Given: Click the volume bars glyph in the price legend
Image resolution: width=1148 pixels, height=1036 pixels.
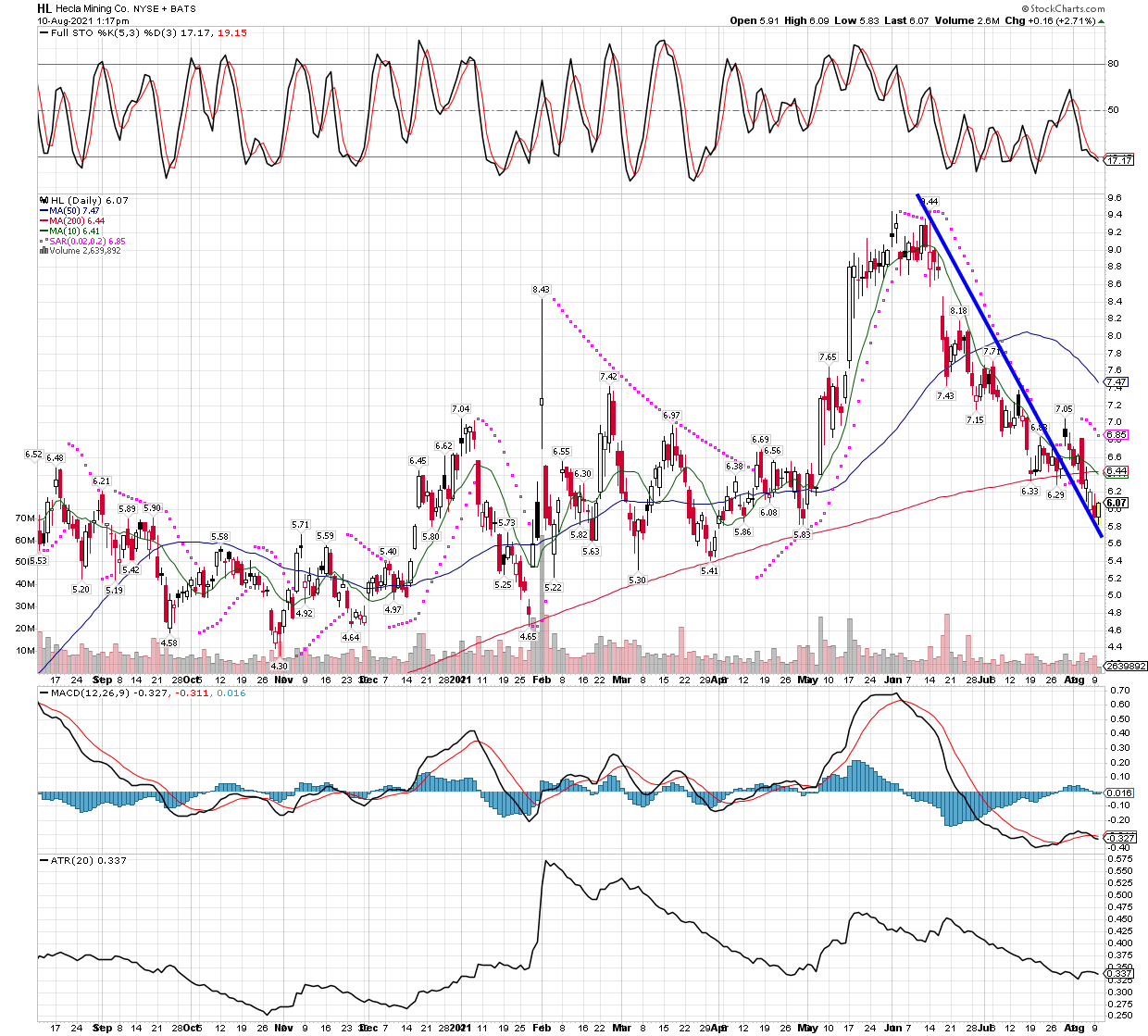Looking at the screenshot, I should point(44,251).
